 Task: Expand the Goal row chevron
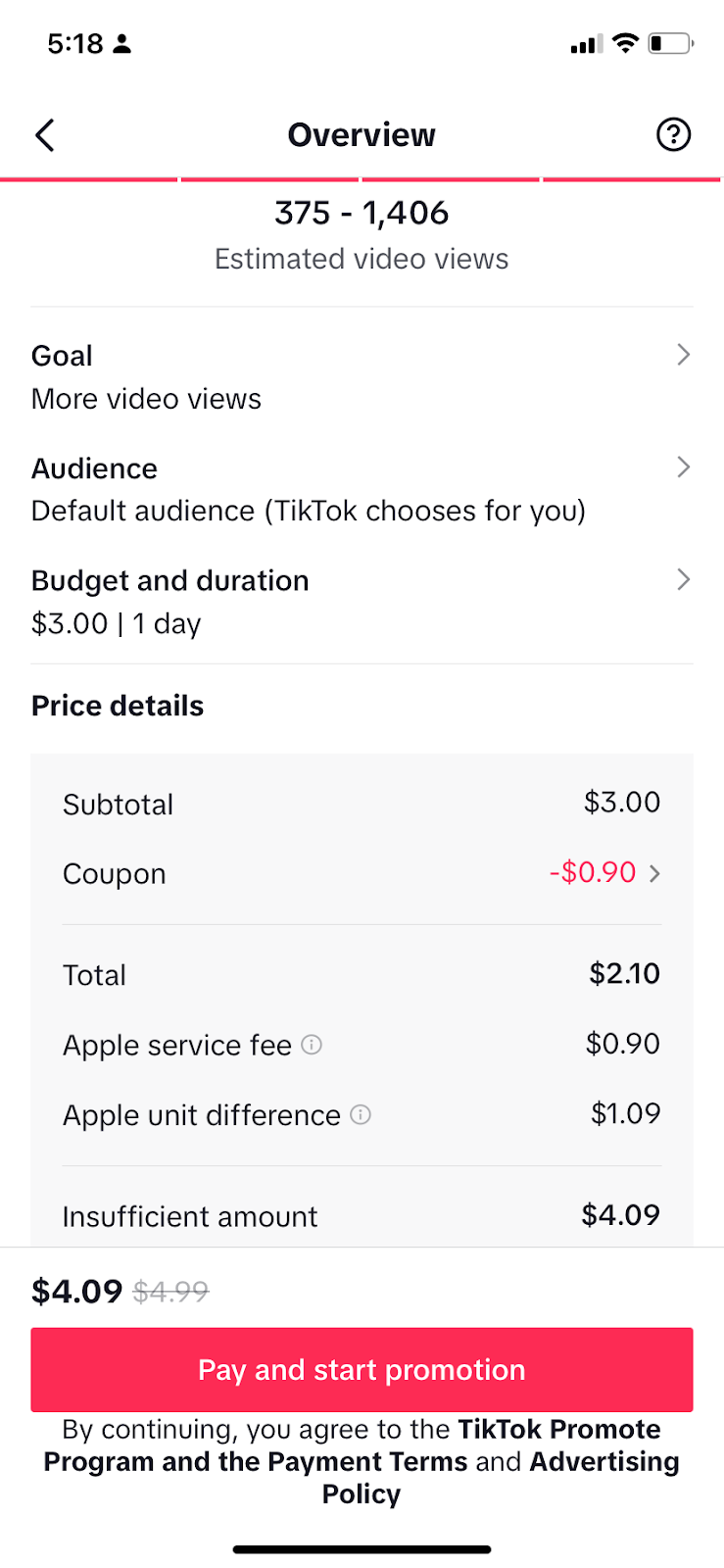tap(684, 355)
